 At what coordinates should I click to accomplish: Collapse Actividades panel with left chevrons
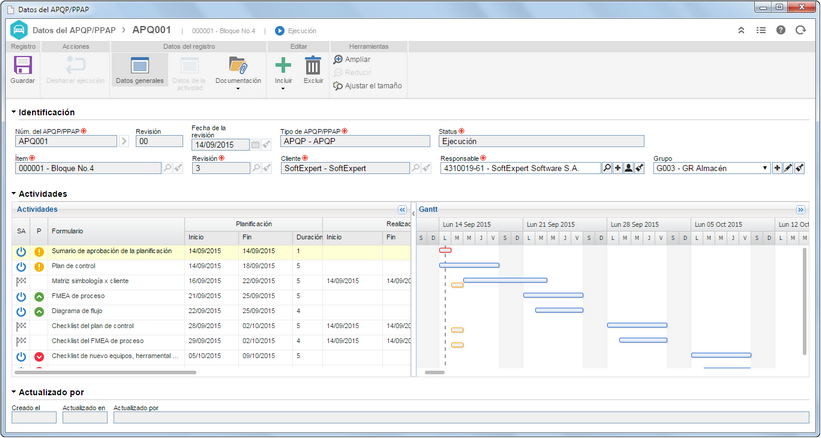(402, 209)
